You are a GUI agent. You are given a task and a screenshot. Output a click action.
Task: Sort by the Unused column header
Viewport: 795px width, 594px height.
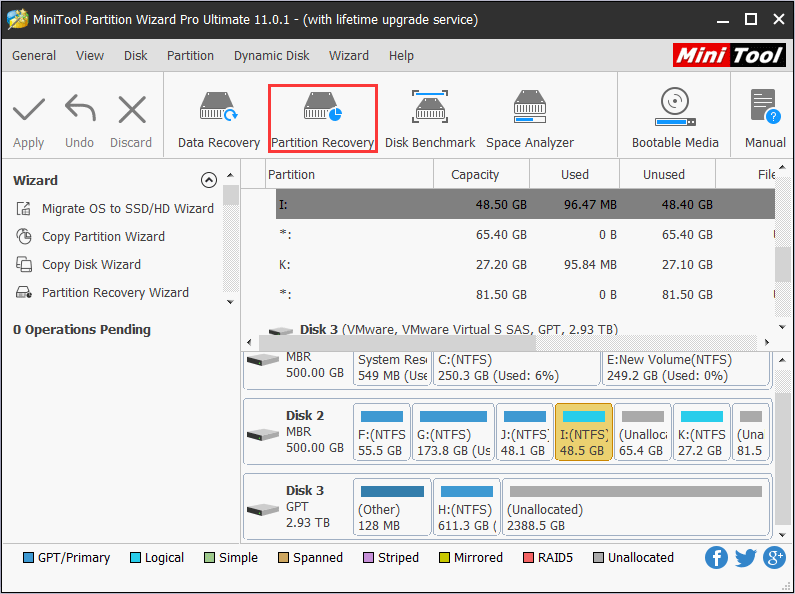[x=667, y=174]
